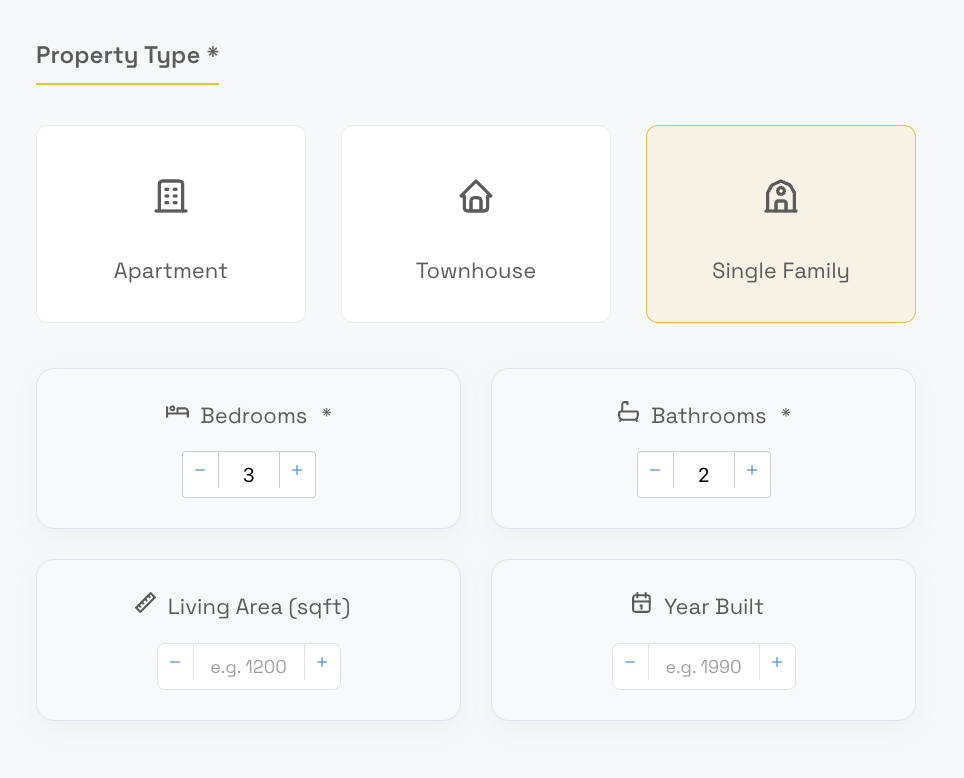
Task: Deselect the Single Family property type
Action: point(781,223)
